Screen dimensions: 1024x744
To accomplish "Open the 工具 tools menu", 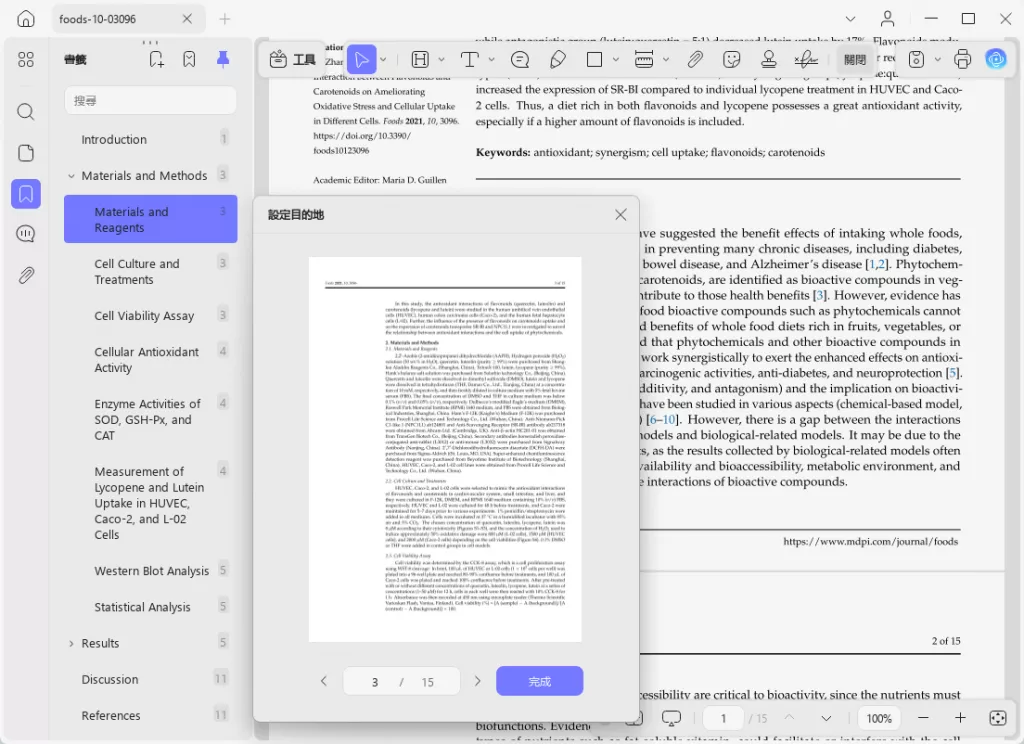I will tap(293, 60).
